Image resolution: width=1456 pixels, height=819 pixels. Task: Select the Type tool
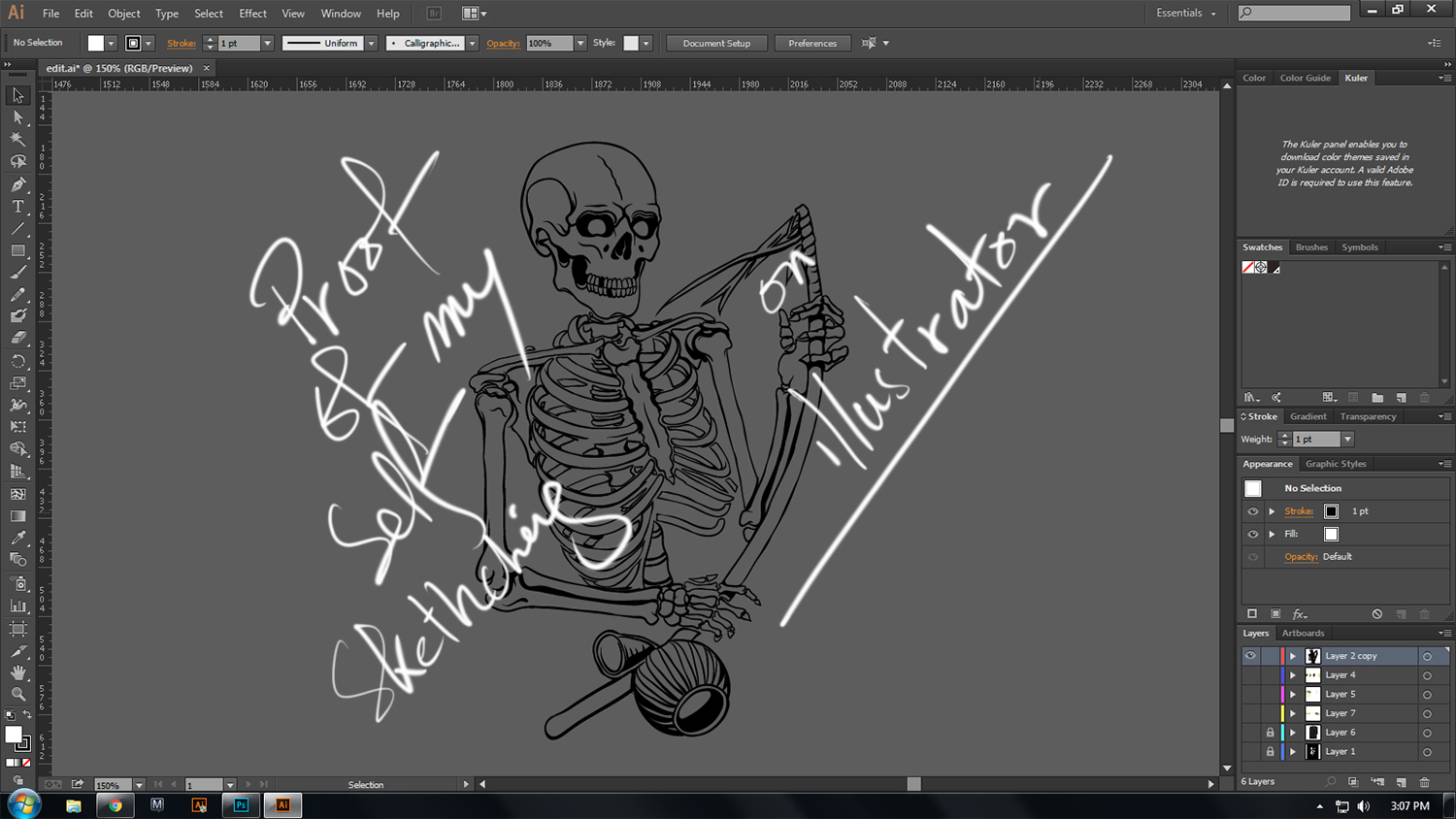point(17,207)
